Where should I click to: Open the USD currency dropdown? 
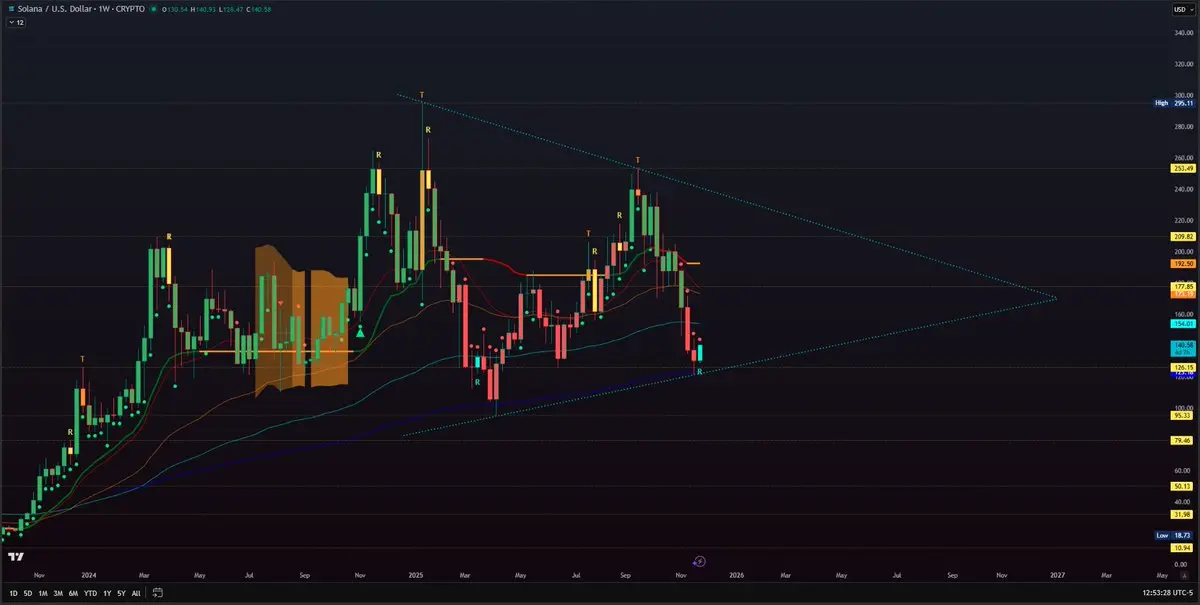pyautogui.click(x=1183, y=9)
